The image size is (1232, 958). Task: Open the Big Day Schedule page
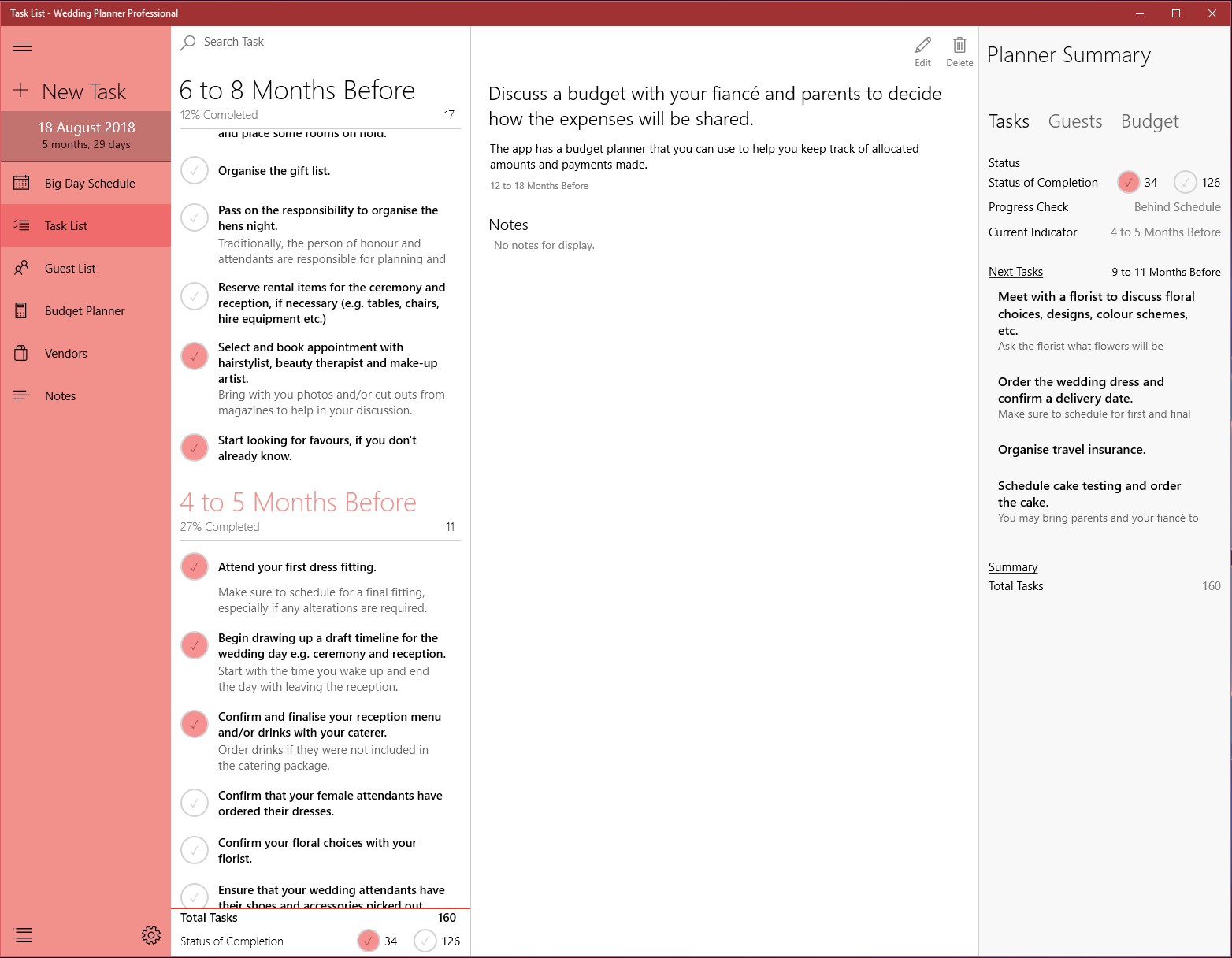pos(86,183)
